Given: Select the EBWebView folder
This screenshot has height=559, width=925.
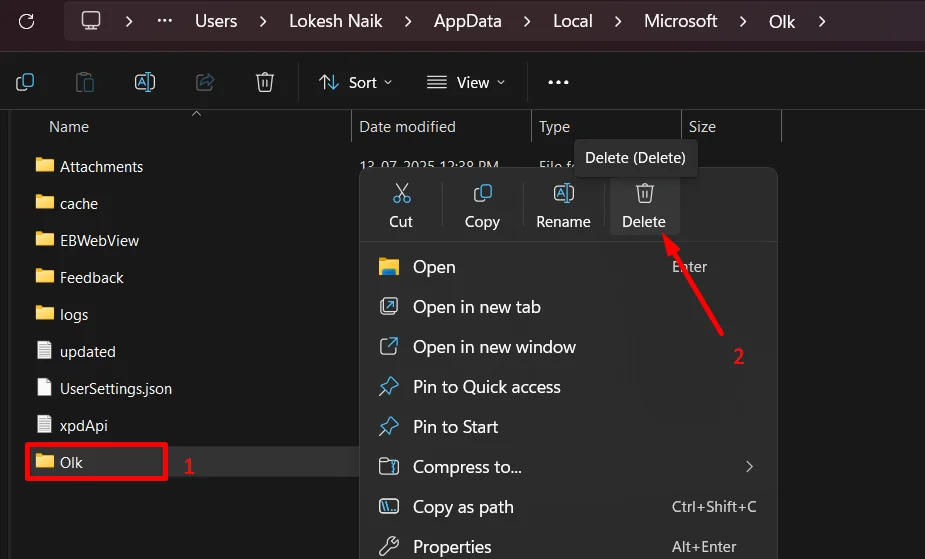Looking at the screenshot, I should pos(87,240).
